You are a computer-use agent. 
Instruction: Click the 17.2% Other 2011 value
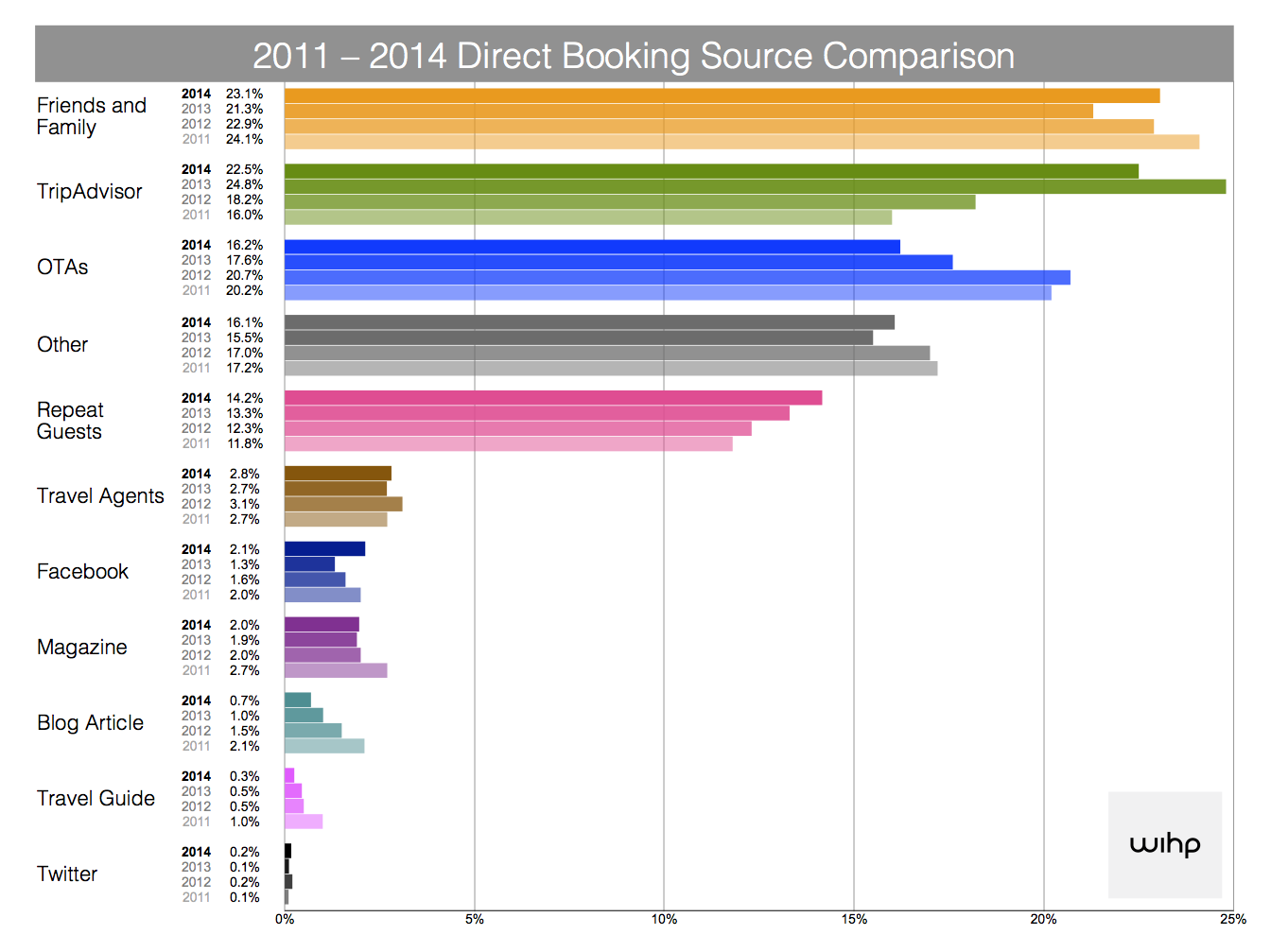[244, 368]
